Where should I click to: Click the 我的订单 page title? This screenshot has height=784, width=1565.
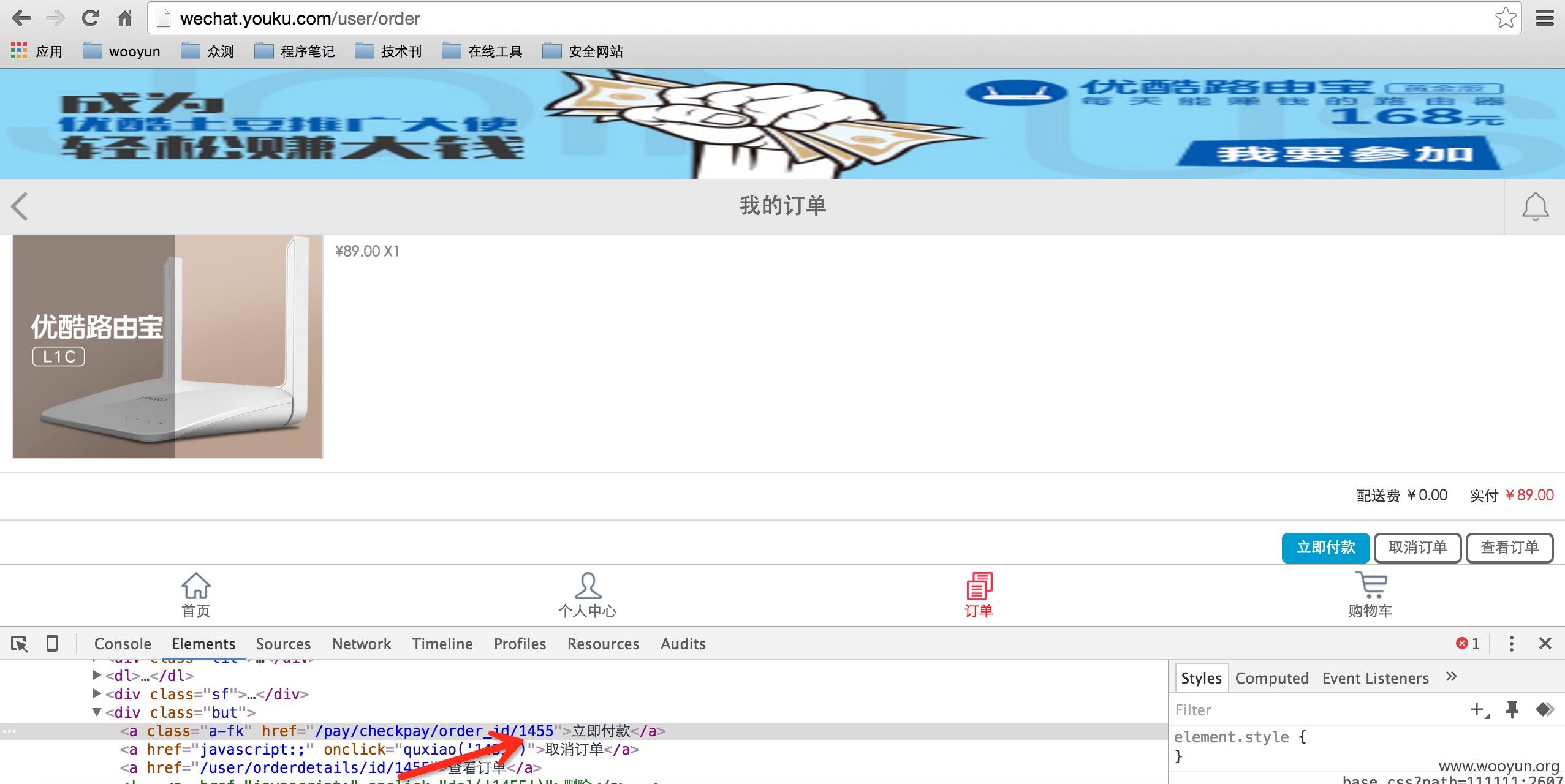pyautogui.click(x=782, y=206)
